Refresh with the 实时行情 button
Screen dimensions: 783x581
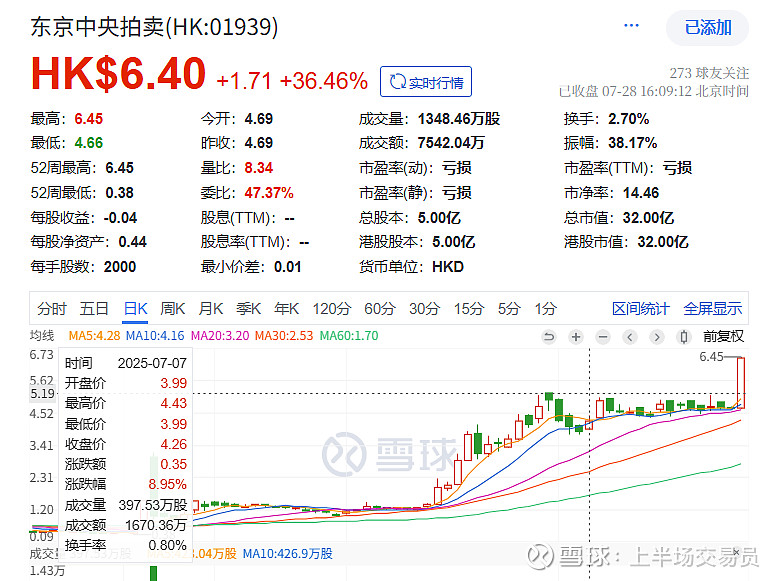426,81
